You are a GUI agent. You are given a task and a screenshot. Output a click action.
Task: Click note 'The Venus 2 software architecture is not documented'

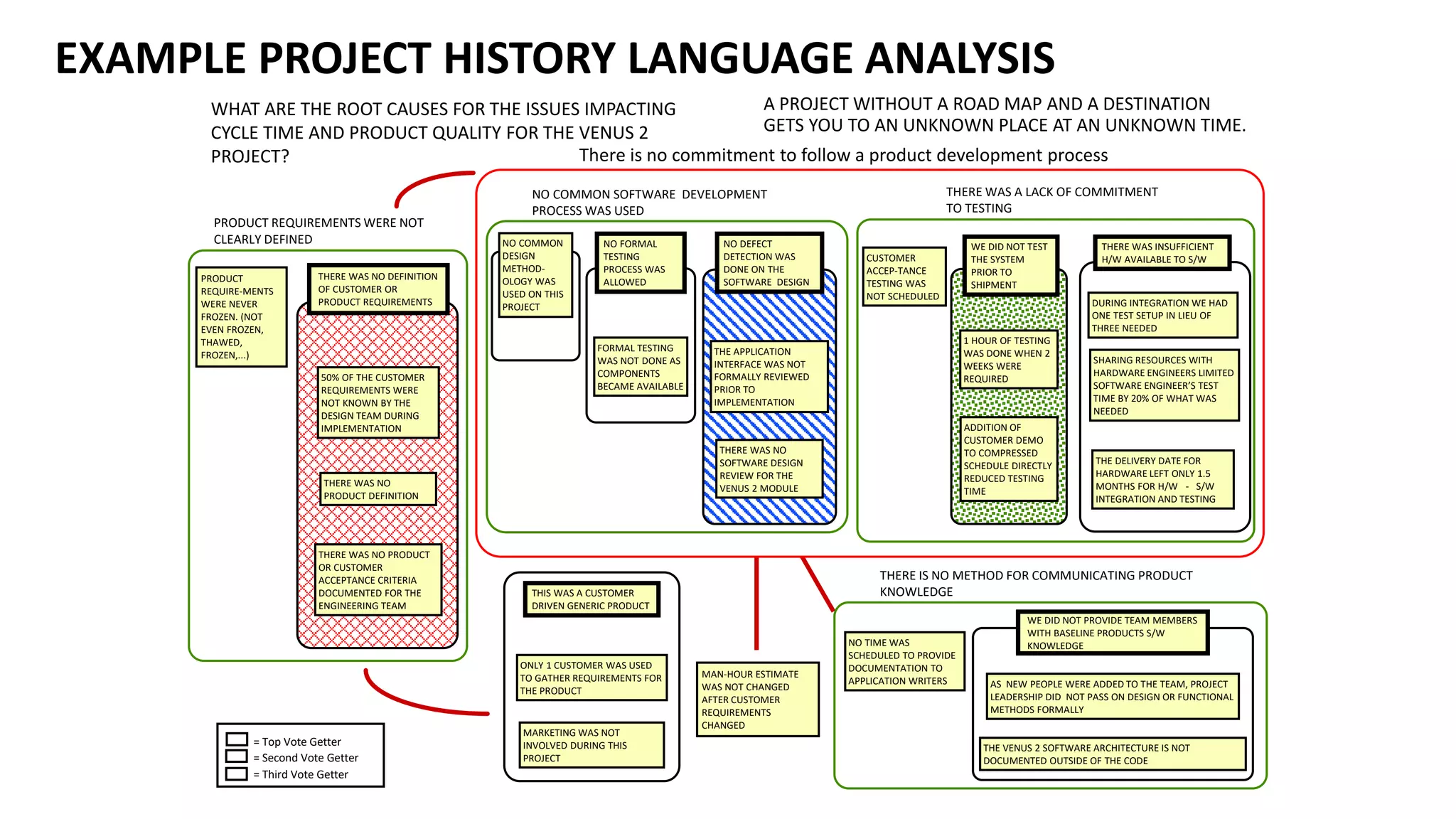pos(1113,754)
